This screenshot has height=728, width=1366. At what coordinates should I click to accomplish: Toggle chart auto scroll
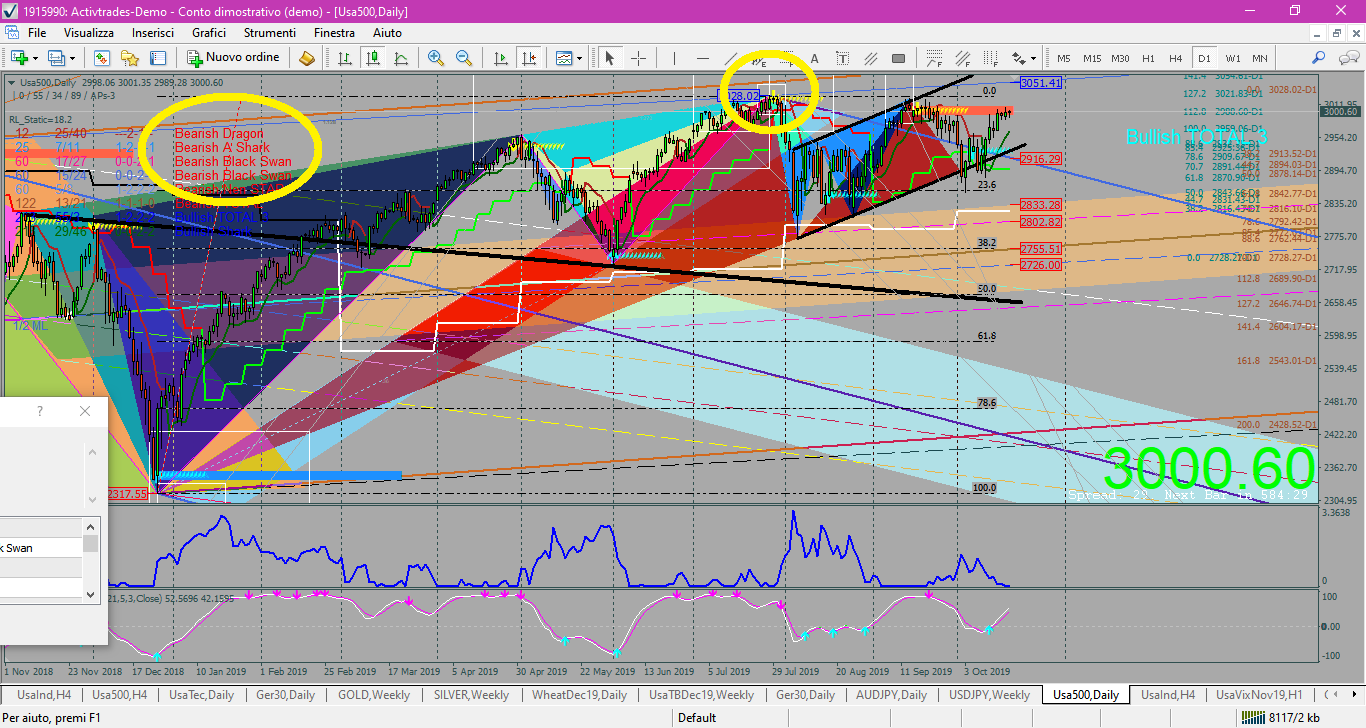click(499, 58)
